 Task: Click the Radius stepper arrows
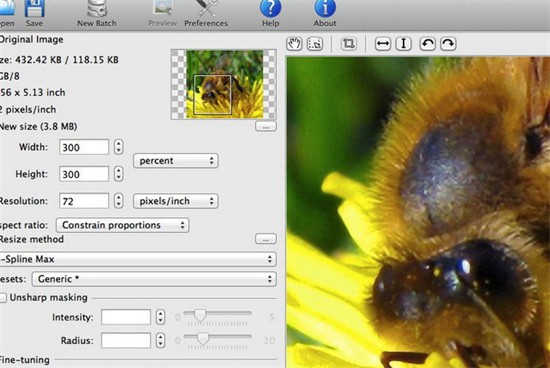(x=160, y=340)
